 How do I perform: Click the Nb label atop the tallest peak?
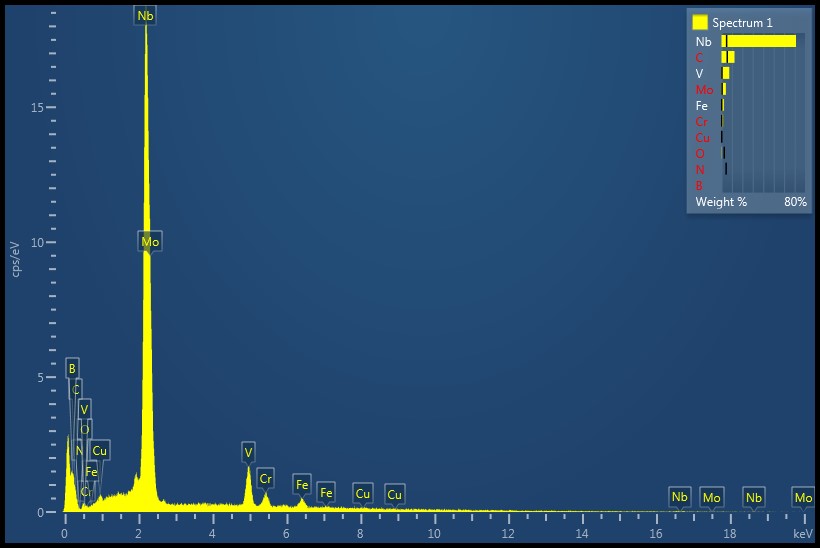click(146, 16)
